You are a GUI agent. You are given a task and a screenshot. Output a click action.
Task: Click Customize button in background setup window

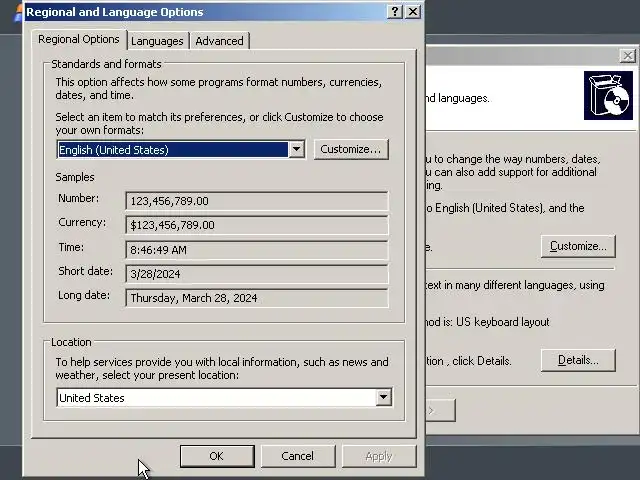pos(578,246)
